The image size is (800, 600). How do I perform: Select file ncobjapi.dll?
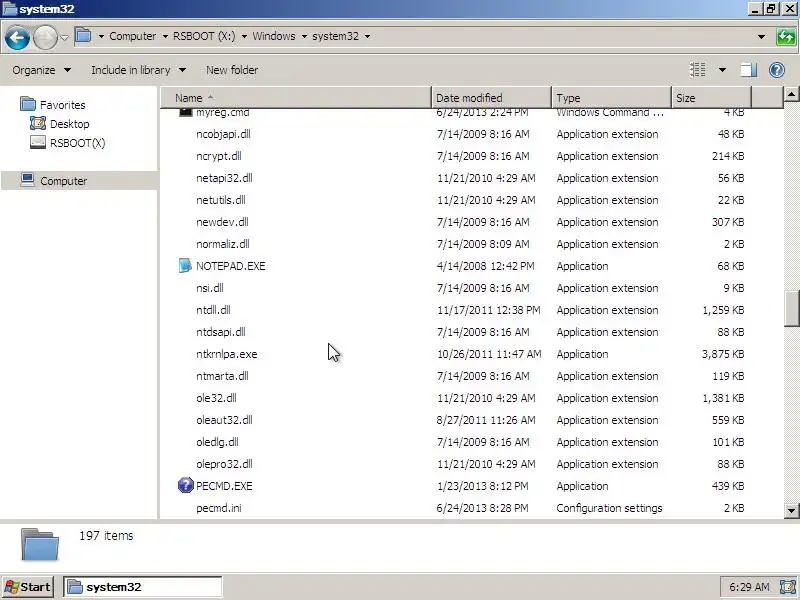click(223, 134)
